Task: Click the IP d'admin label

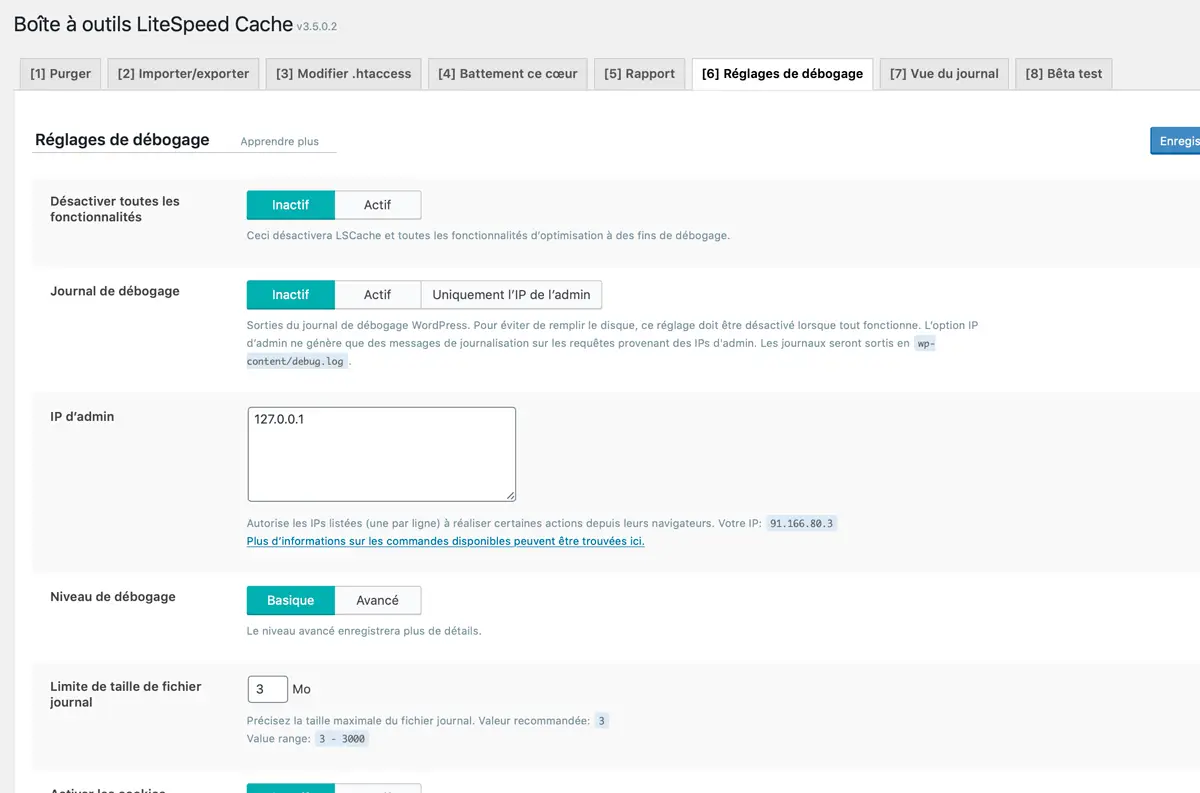Action: pos(82,417)
